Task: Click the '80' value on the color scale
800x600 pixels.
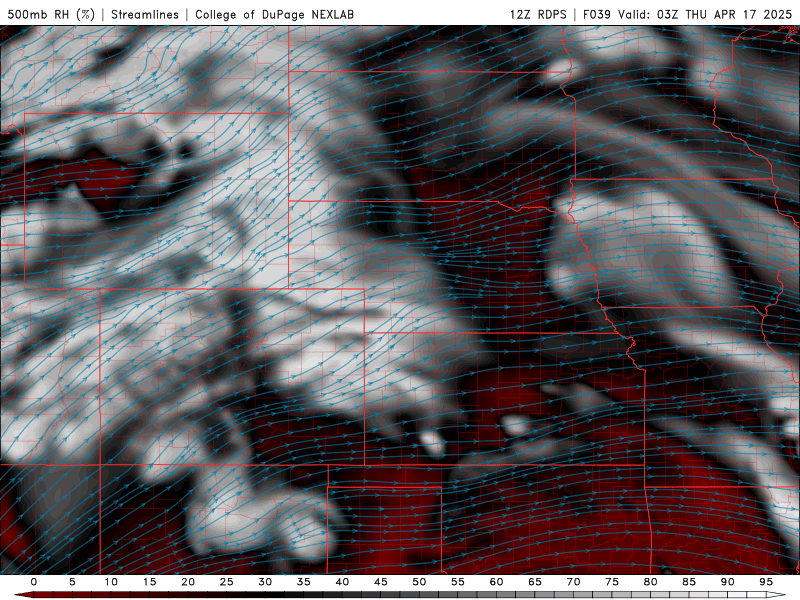Action: (651, 582)
